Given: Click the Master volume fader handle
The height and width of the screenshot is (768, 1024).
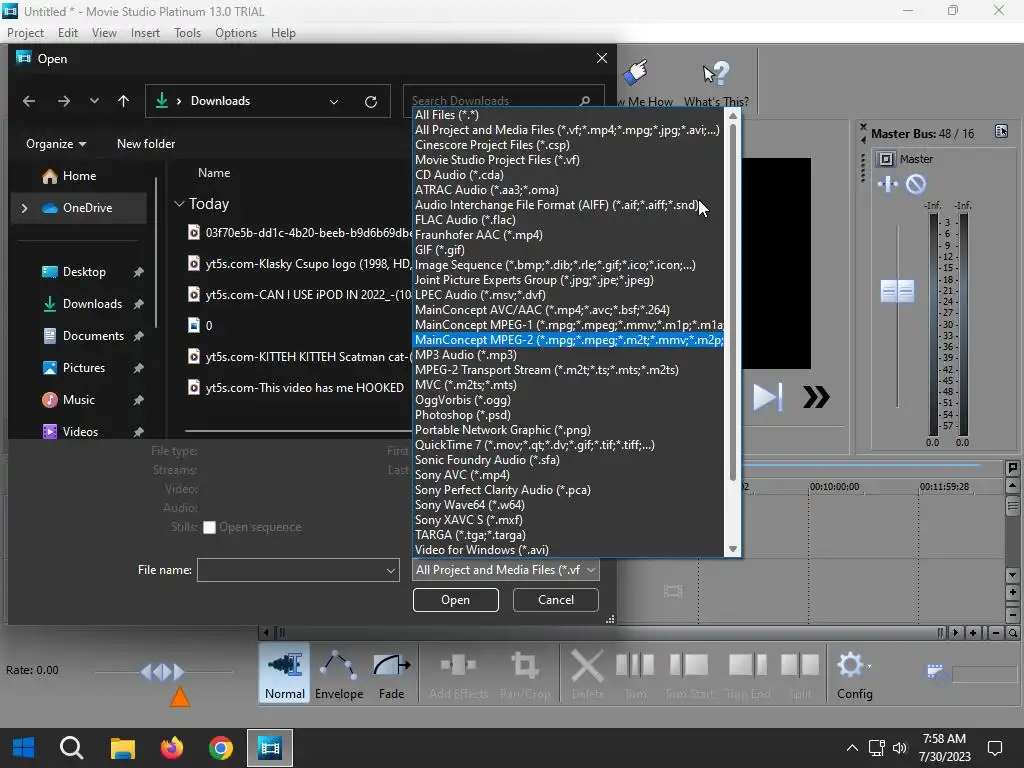Looking at the screenshot, I should tap(897, 291).
